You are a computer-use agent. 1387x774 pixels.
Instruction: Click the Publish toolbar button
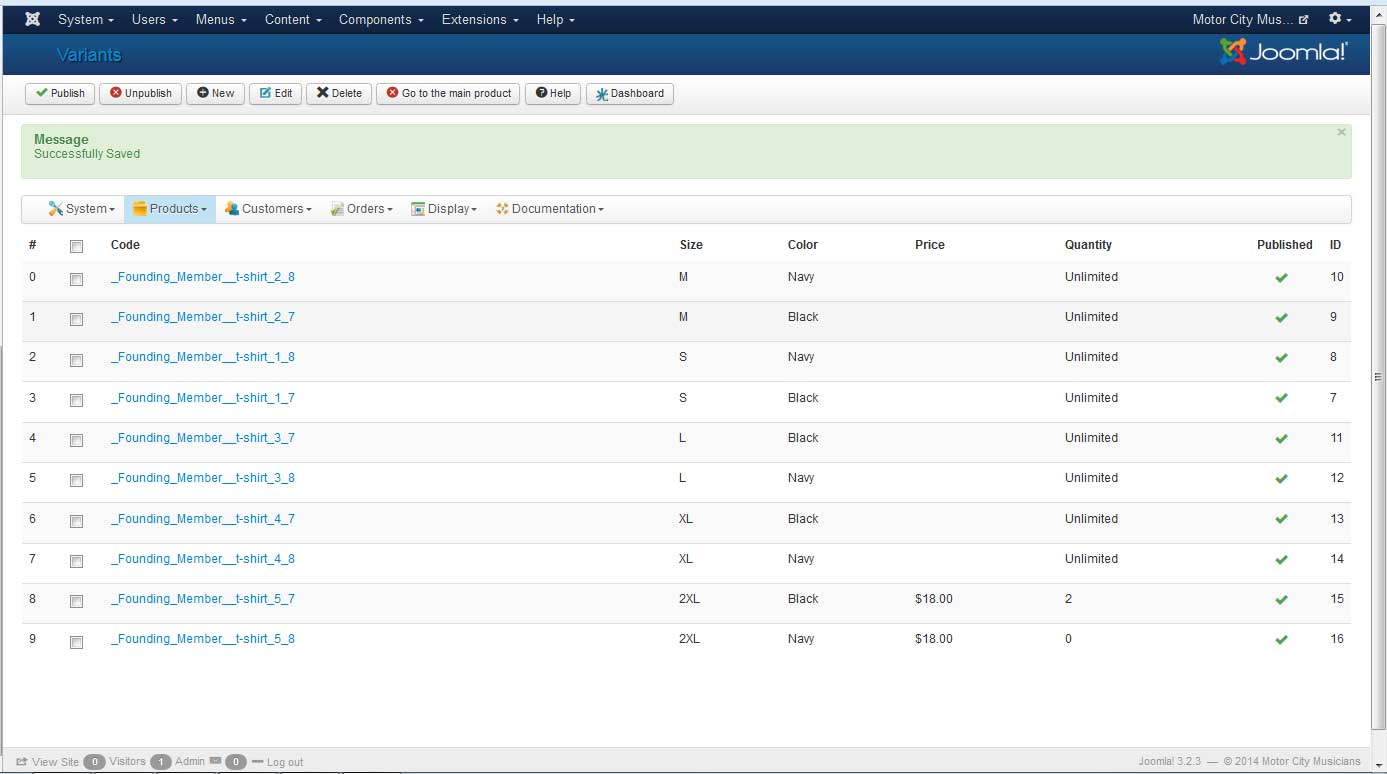60,93
